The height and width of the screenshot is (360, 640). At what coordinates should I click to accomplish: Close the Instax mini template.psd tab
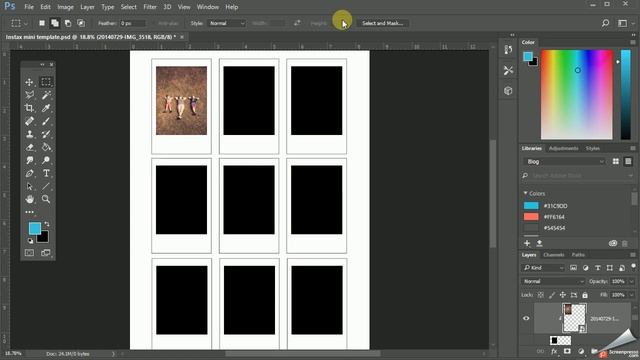click(x=182, y=37)
